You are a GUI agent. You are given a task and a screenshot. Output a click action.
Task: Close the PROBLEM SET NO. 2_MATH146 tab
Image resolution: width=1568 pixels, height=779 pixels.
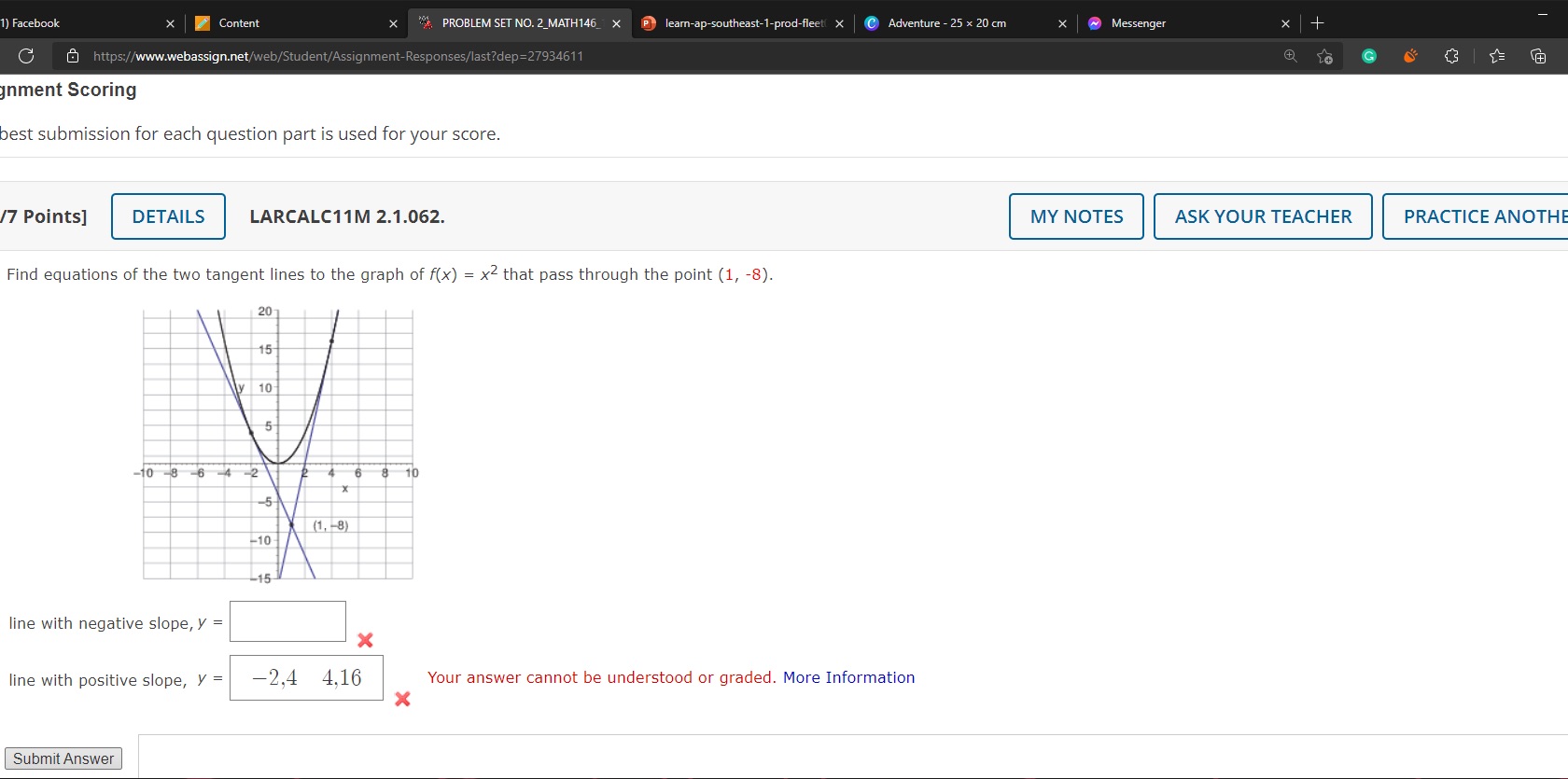[616, 23]
